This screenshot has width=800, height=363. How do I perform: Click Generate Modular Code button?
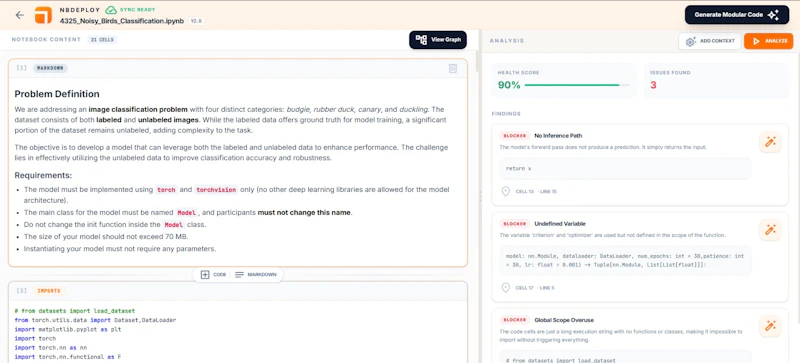click(x=736, y=15)
